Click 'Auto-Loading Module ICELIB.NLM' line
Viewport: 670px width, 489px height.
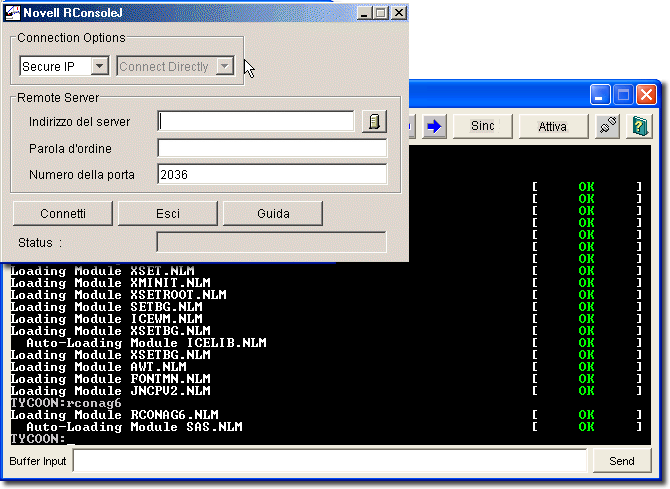pyautogui.click(x=147, y=343)
